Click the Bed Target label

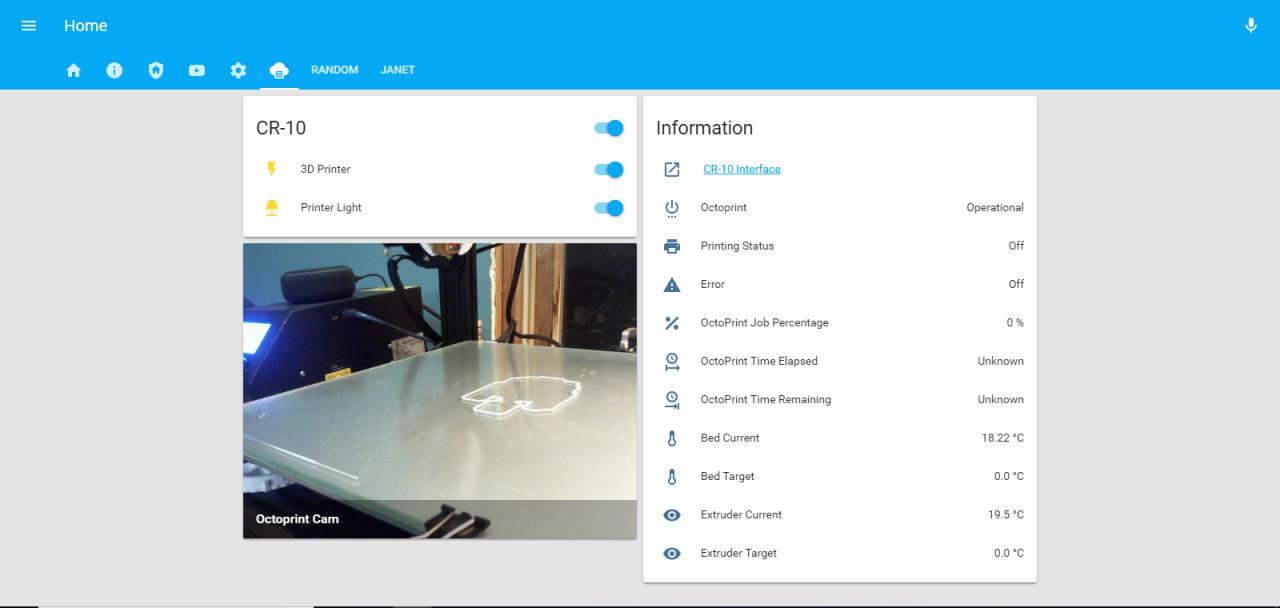pos(727,476)
